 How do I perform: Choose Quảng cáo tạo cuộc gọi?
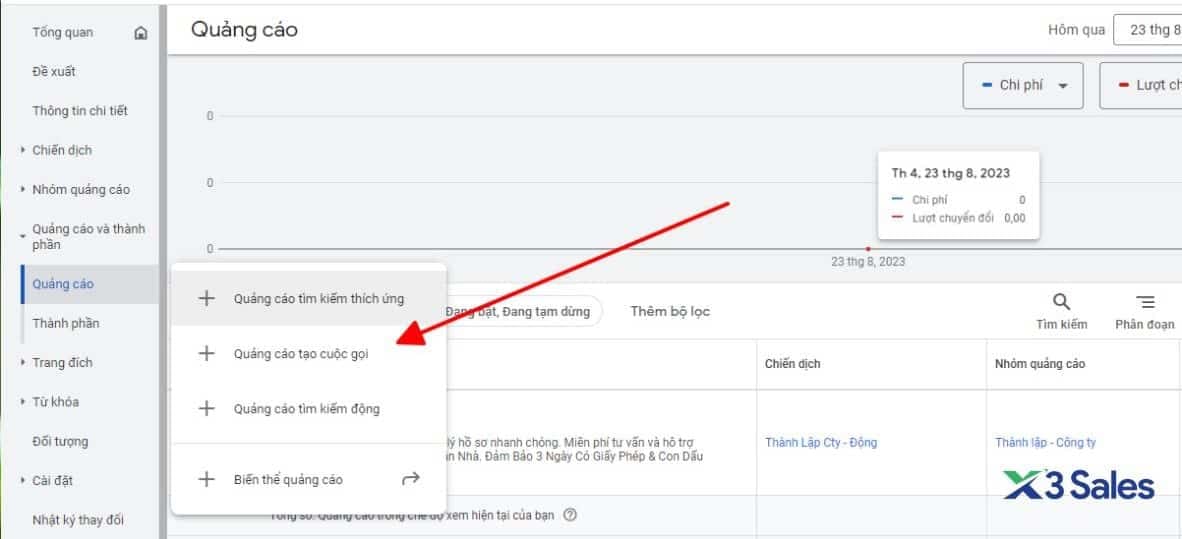[309, 354]
